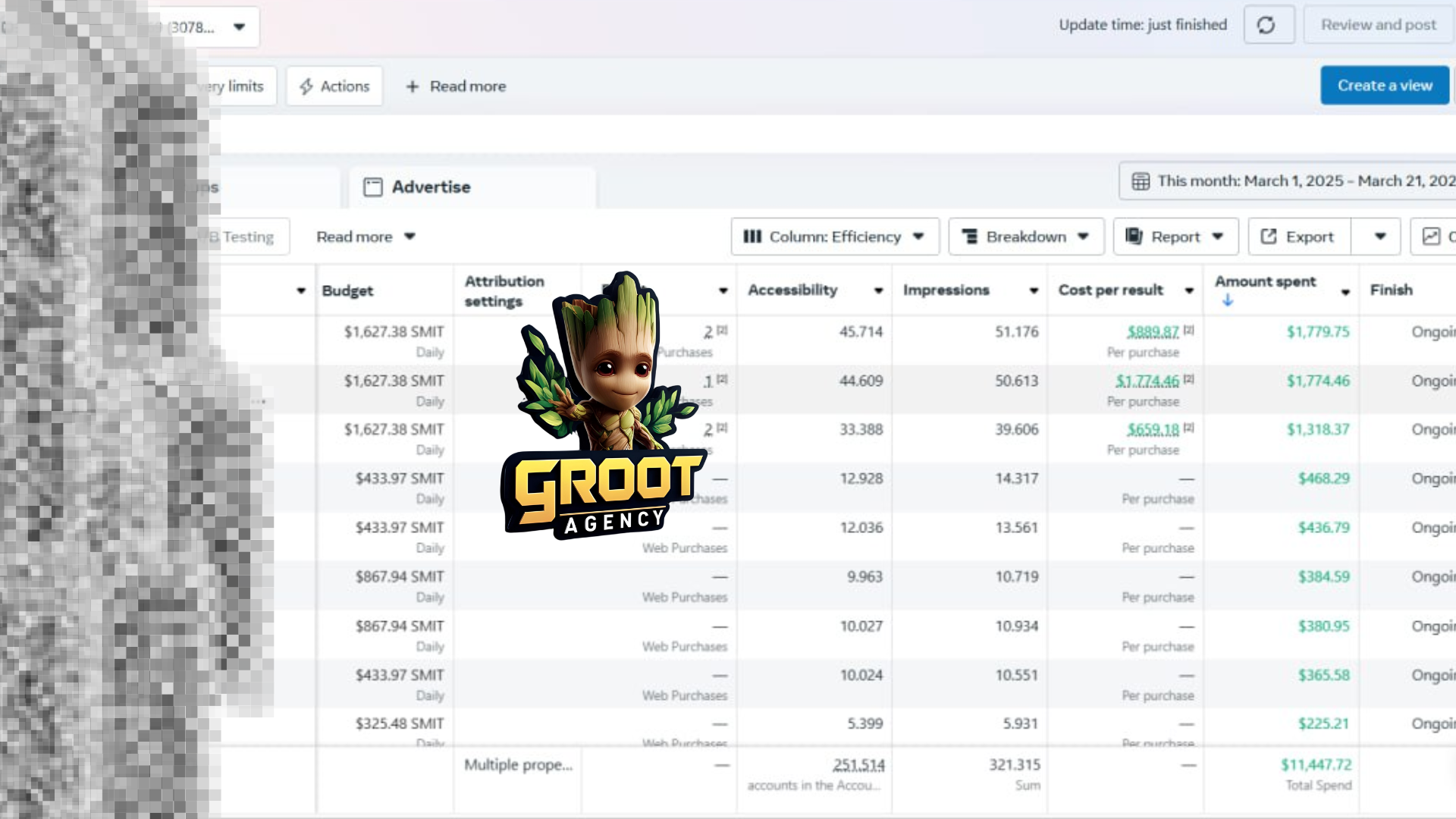Image resolution: width=1456 pixels, height=819 pixels.
Task: Click the Review and post button
Action: (x=1379, y=25)
